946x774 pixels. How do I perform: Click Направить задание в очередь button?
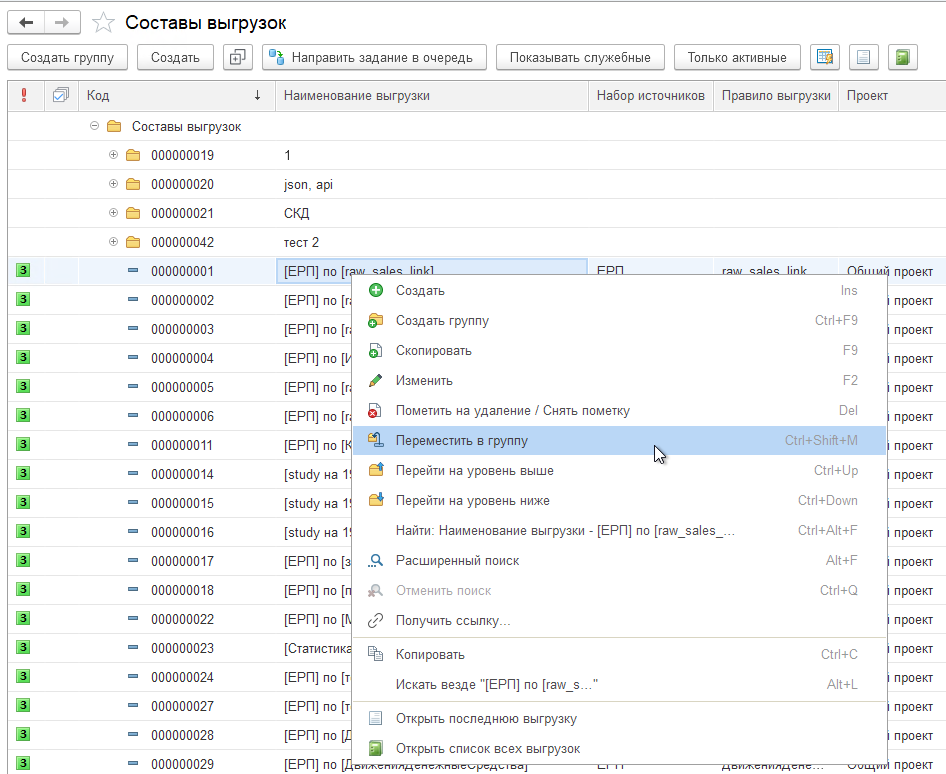pos(374,57)
